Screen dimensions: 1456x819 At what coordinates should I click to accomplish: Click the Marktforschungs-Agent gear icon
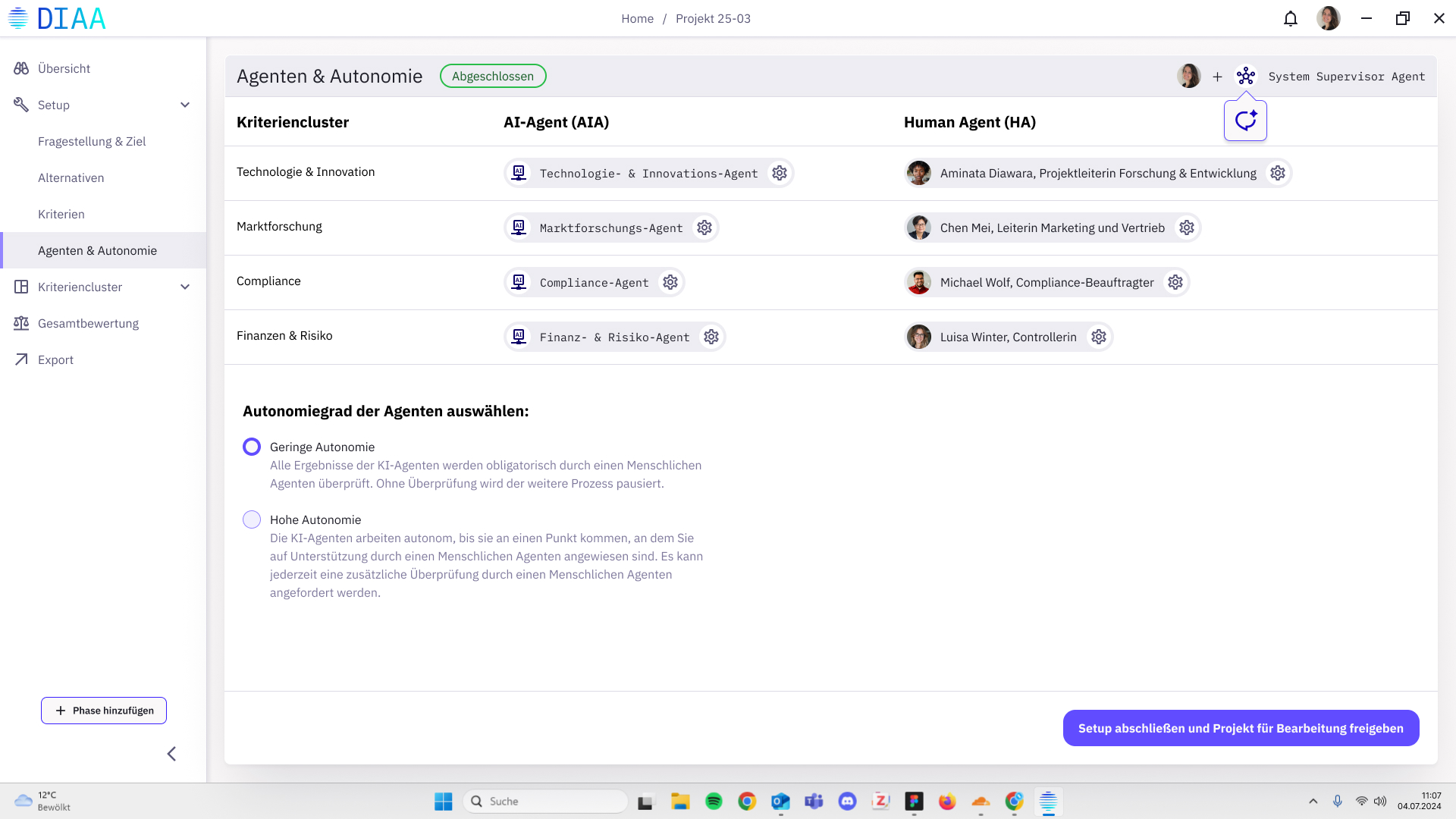click(704, 227)
